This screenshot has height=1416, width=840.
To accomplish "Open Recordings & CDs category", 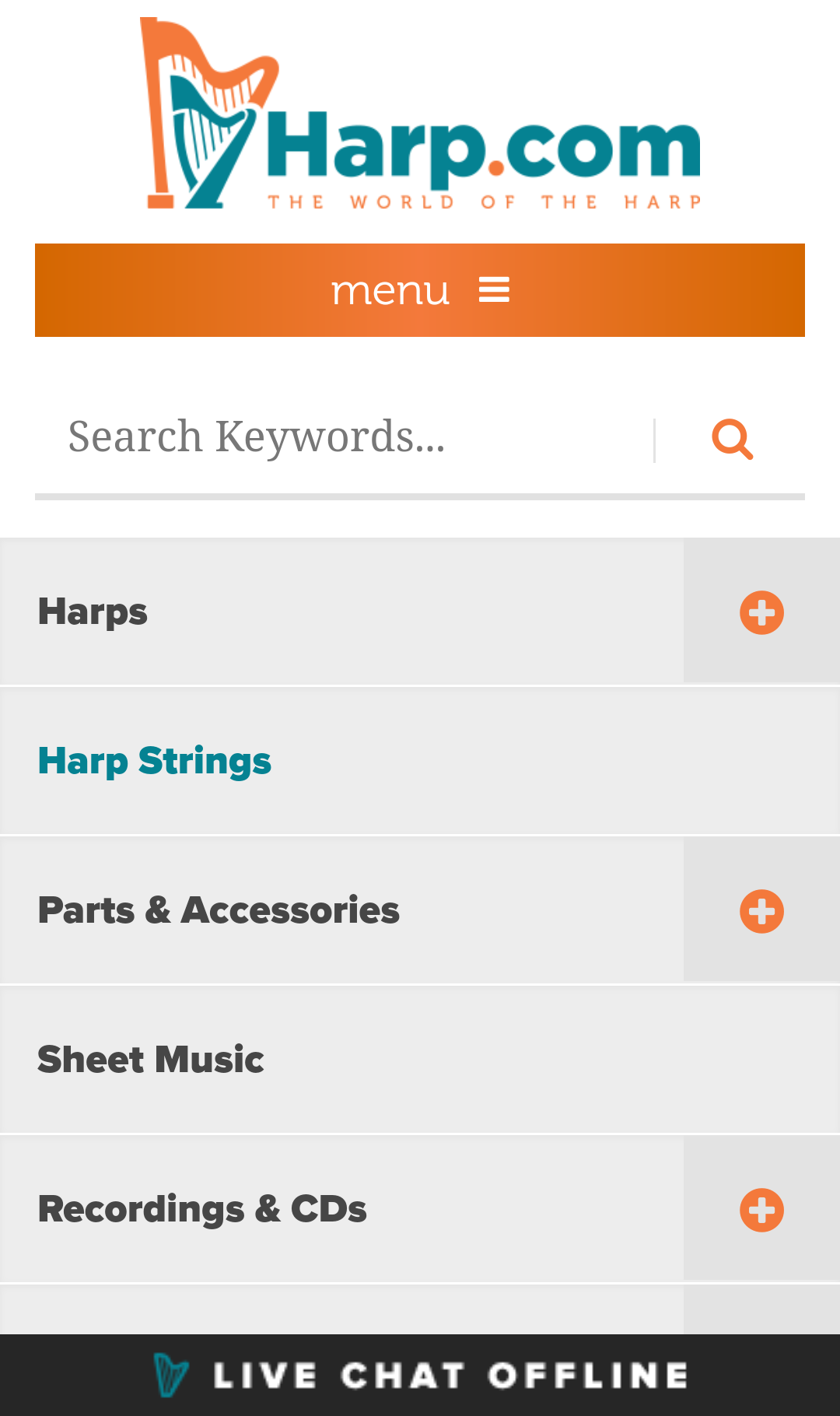I will (x=202, y=1209).
